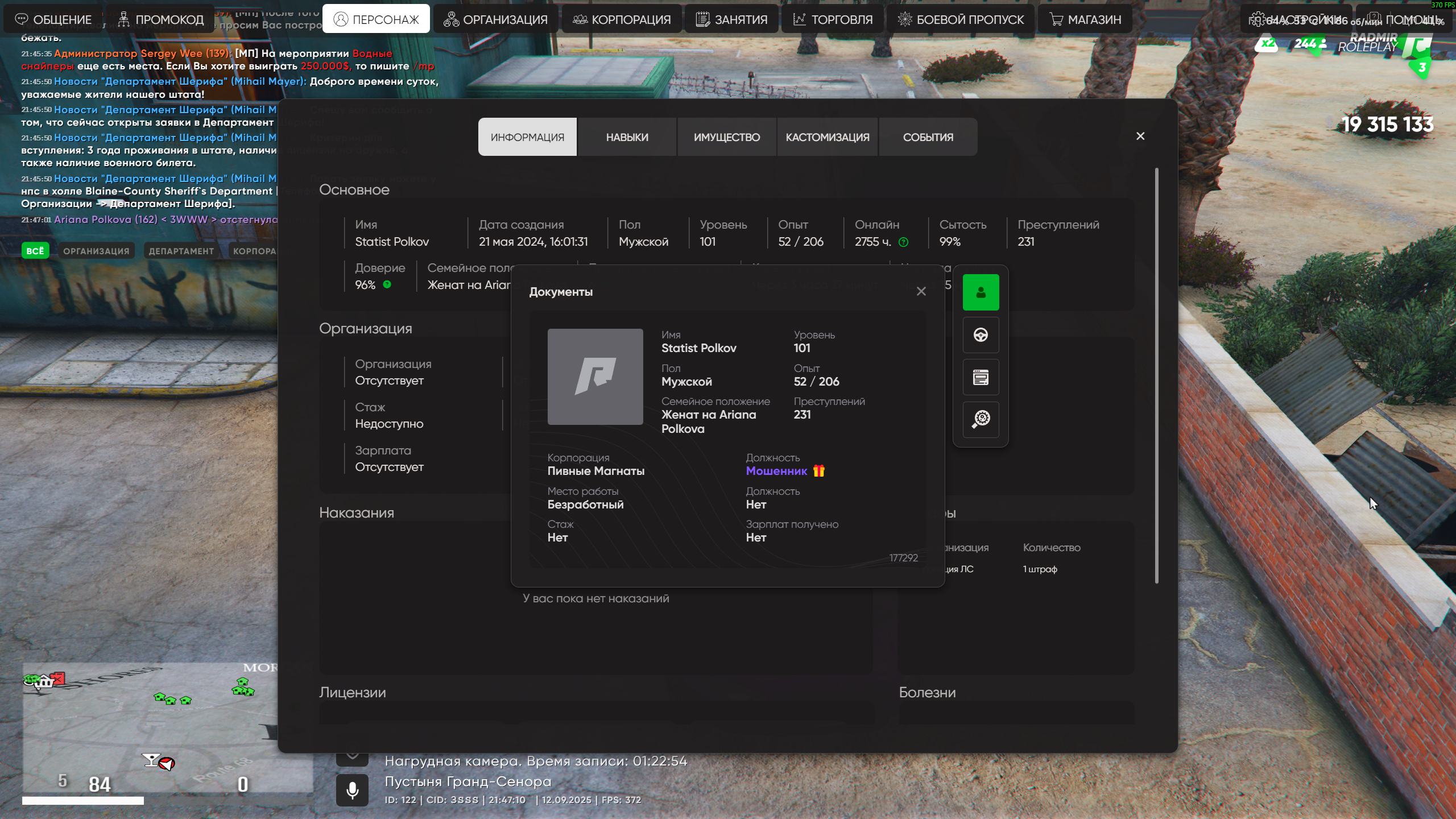Switch to the НАВЫКИ tab
1456x819 pixels.
point(627,137)
